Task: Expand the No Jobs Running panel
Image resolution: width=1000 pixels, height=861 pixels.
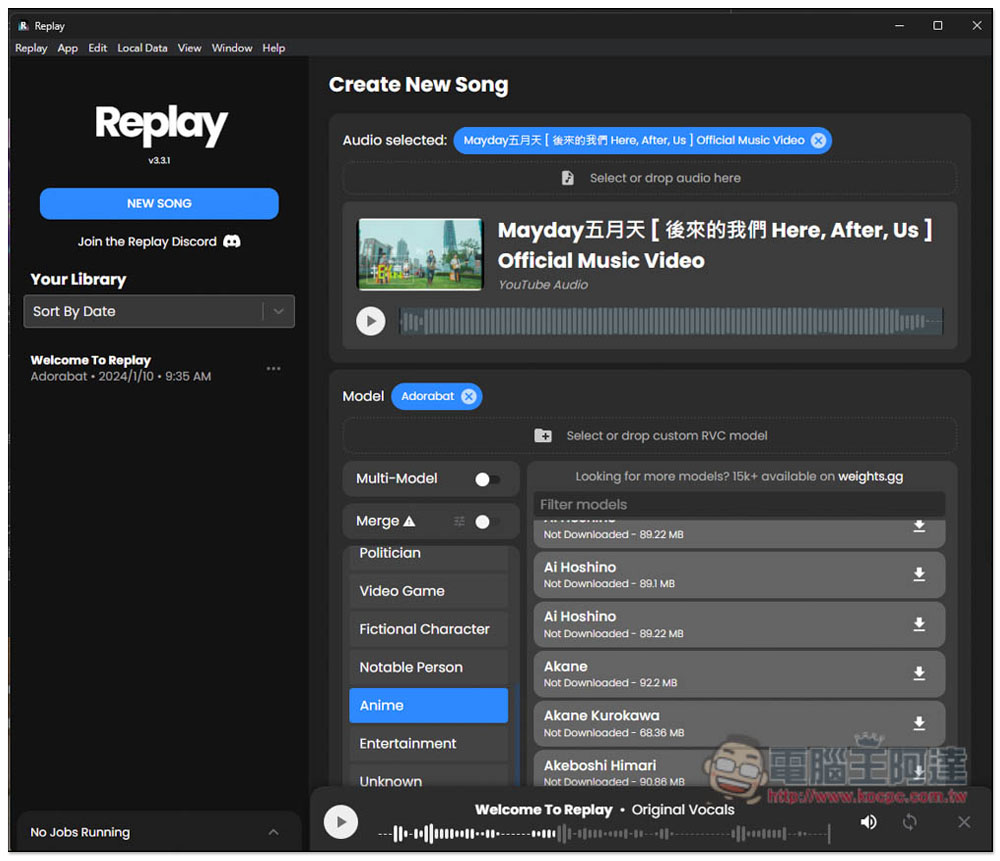Action: pyautogui.click(x=273, y=832)
